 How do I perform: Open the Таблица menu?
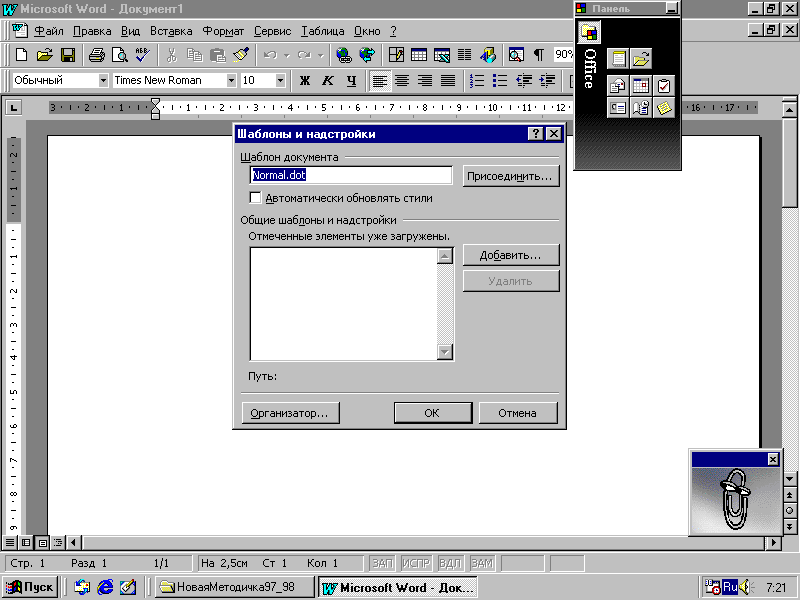[322, 31]
